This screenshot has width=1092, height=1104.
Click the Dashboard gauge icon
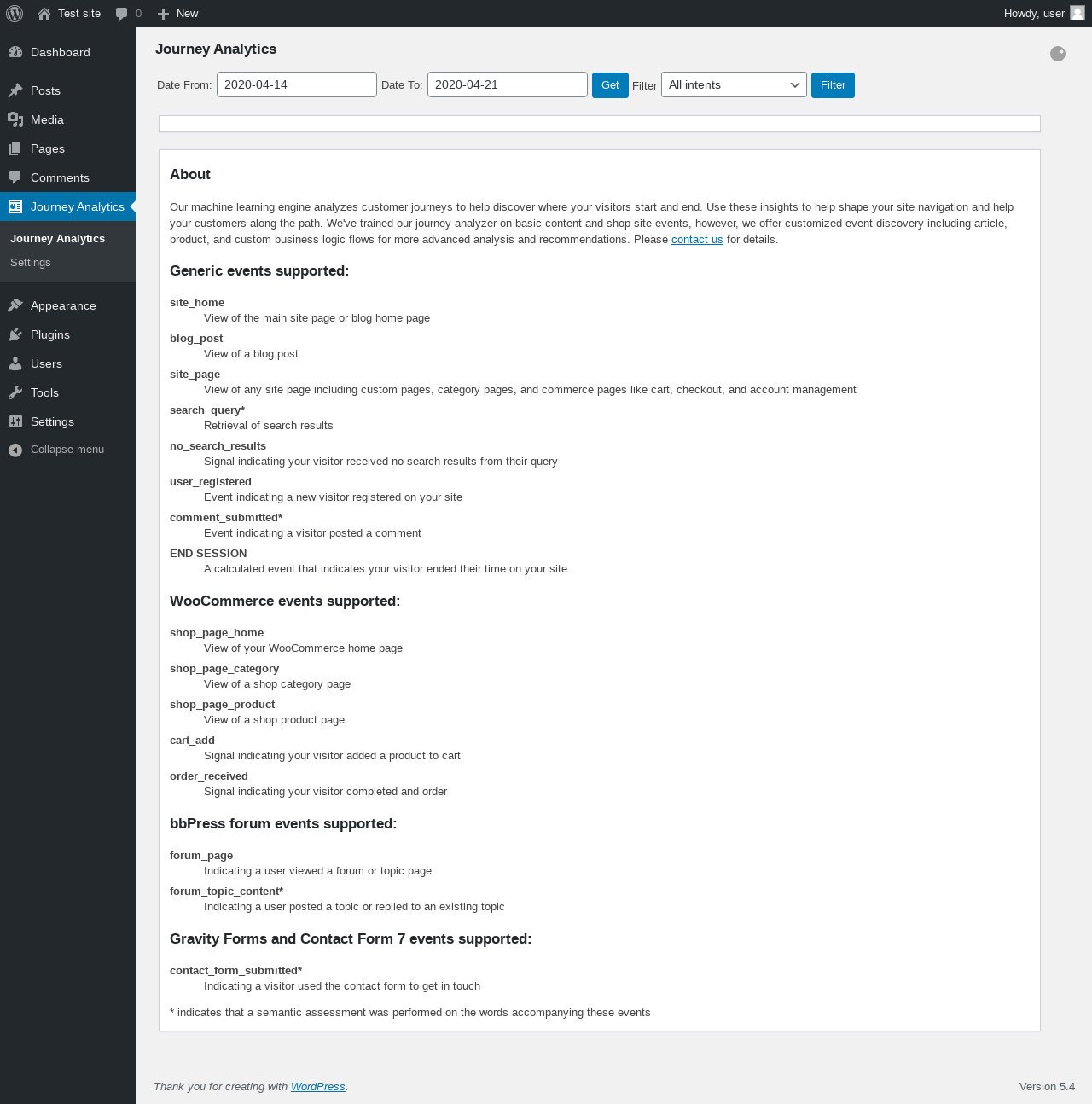pyautogui.click(x=15, y=52)
